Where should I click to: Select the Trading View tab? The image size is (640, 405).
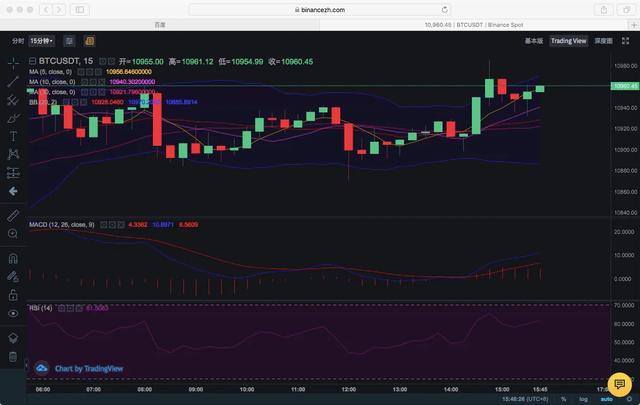pyautogui.click(x=568, y=41)
